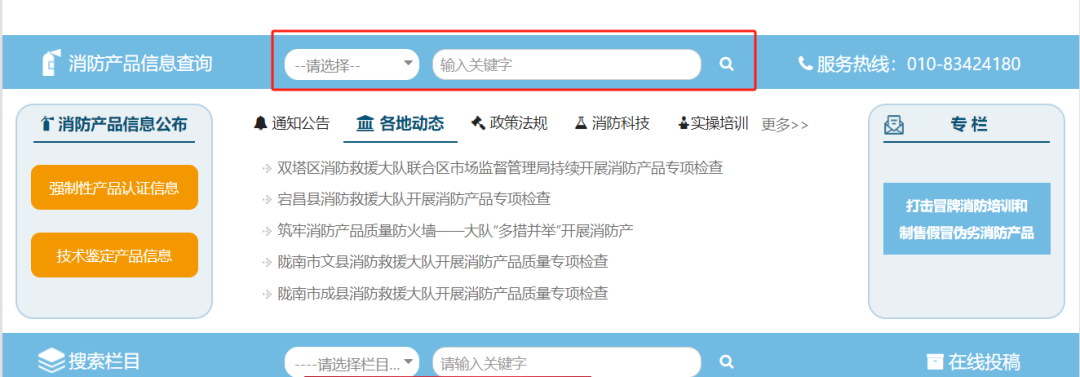Open news item 筑牢消防产品质量防火墙
Image resolution: width=1080 pixels, height=377 pixels.
tap(455, 231)
